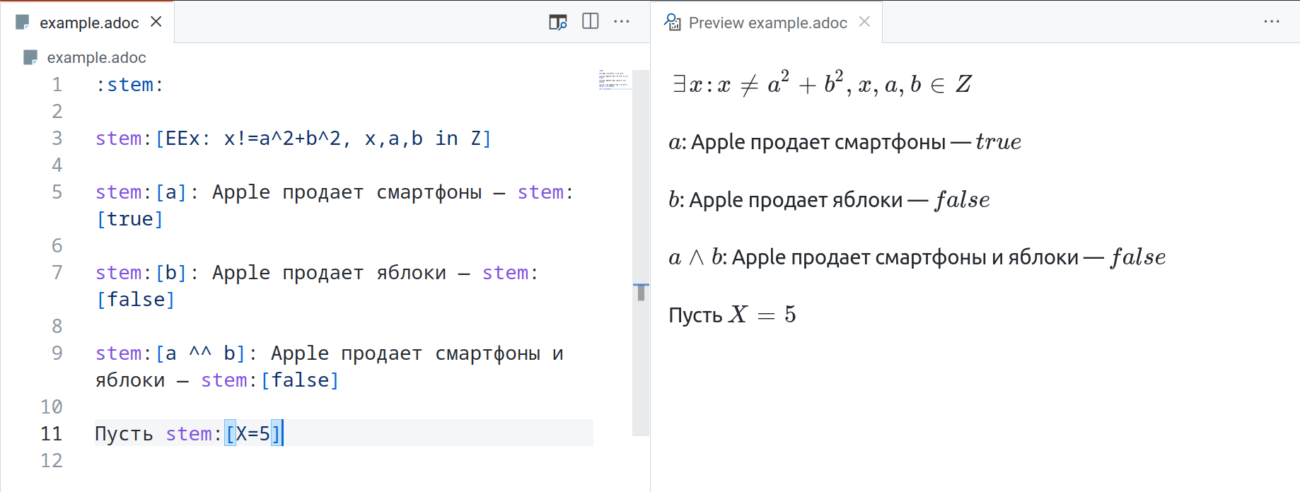Close the Preview example.adoc tab
The image size is (1300, 492).
pyautogui.click(x=864, y=22)
